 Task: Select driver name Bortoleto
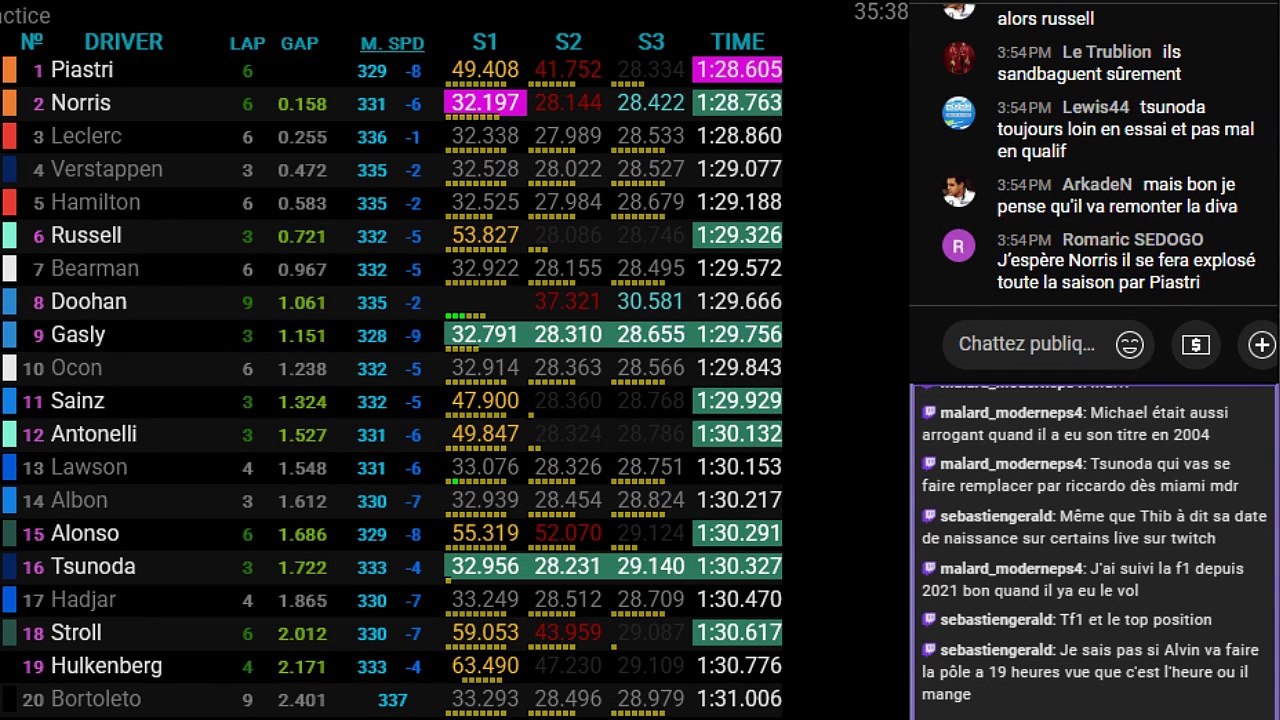[96, 698]
